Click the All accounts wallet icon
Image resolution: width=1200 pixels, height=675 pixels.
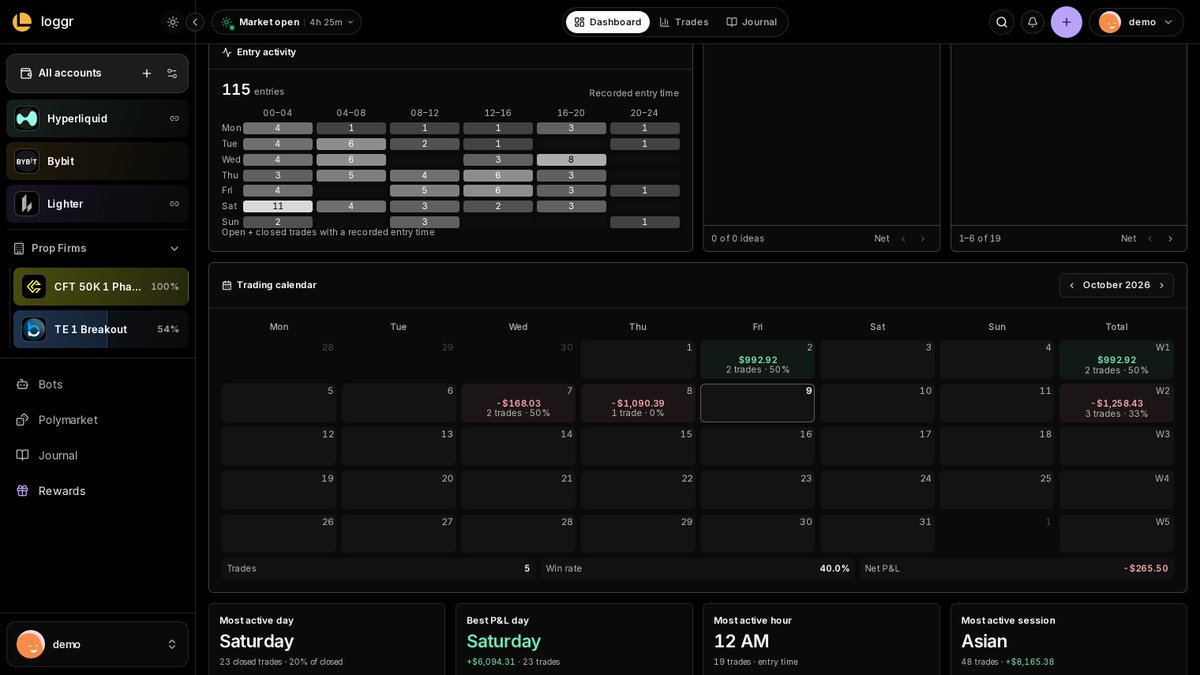26,73
